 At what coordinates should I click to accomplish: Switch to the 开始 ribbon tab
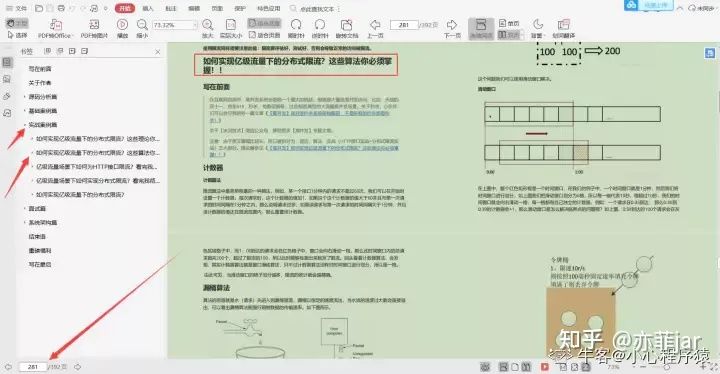[124, 8]
